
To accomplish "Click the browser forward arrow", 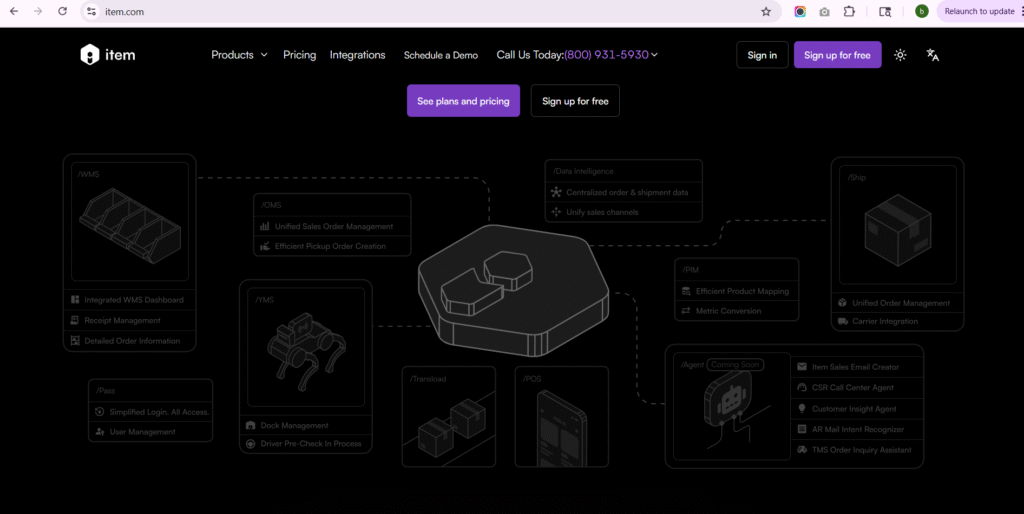I will coord(38,11).
